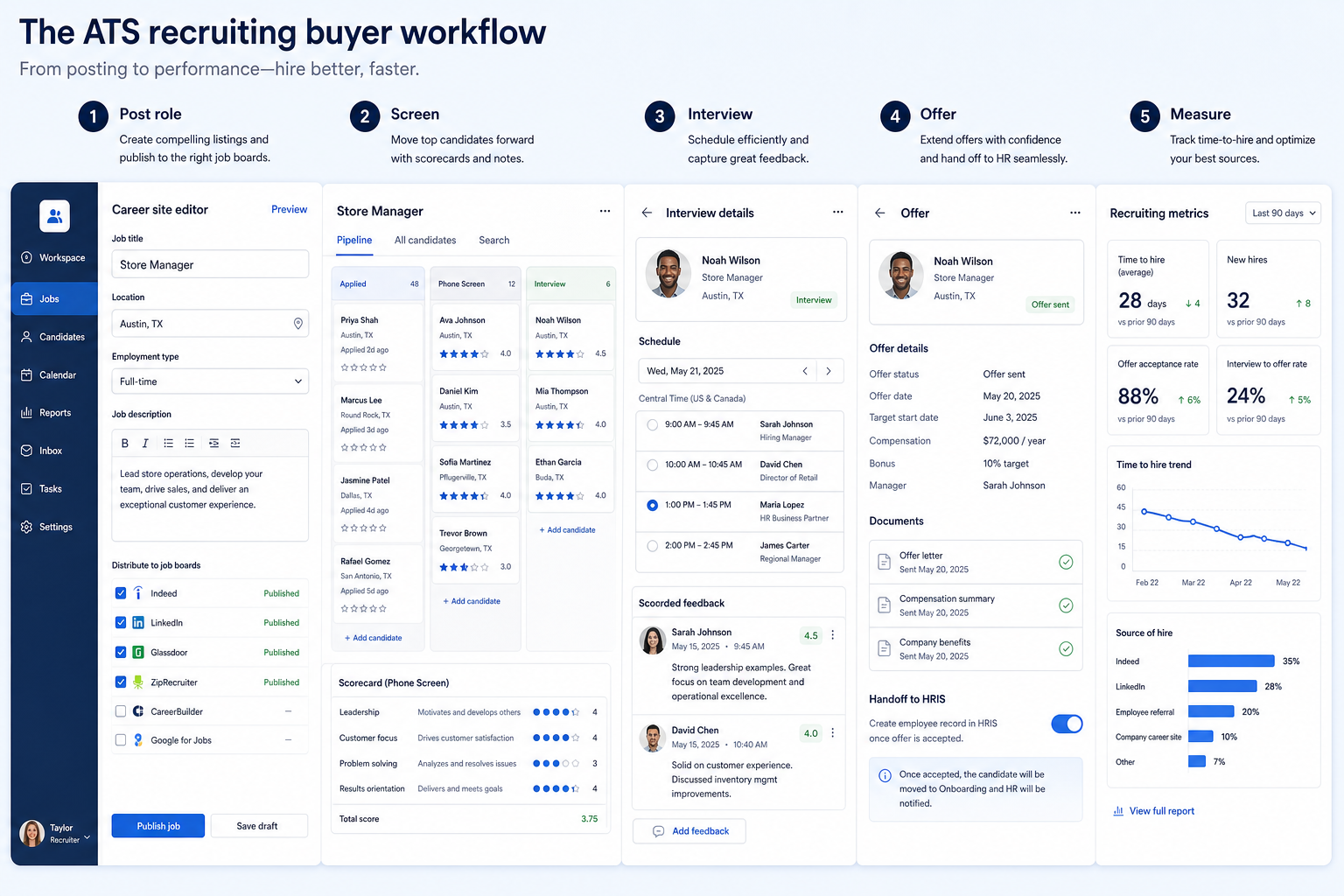This screenshot has width=1344, height=896.
Task: Click the Indeed source of hire bar
Action: [1231, 661]
